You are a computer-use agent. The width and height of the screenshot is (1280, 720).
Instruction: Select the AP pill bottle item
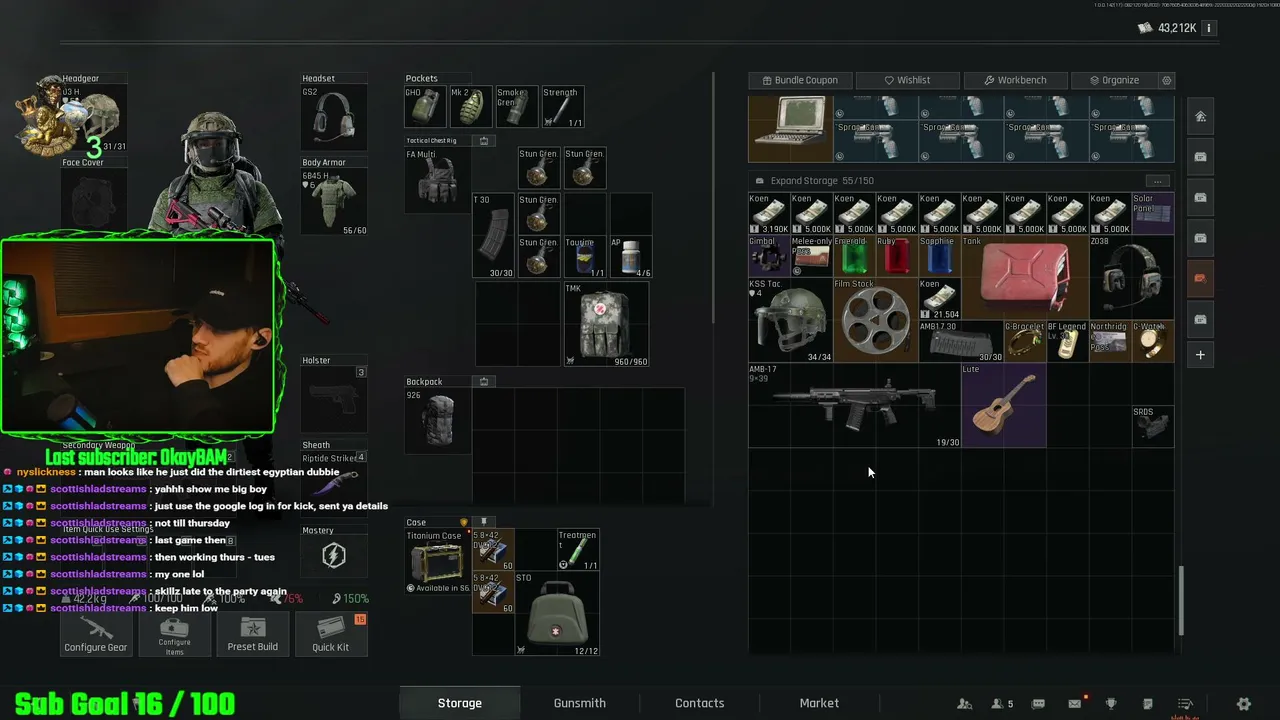631,258
